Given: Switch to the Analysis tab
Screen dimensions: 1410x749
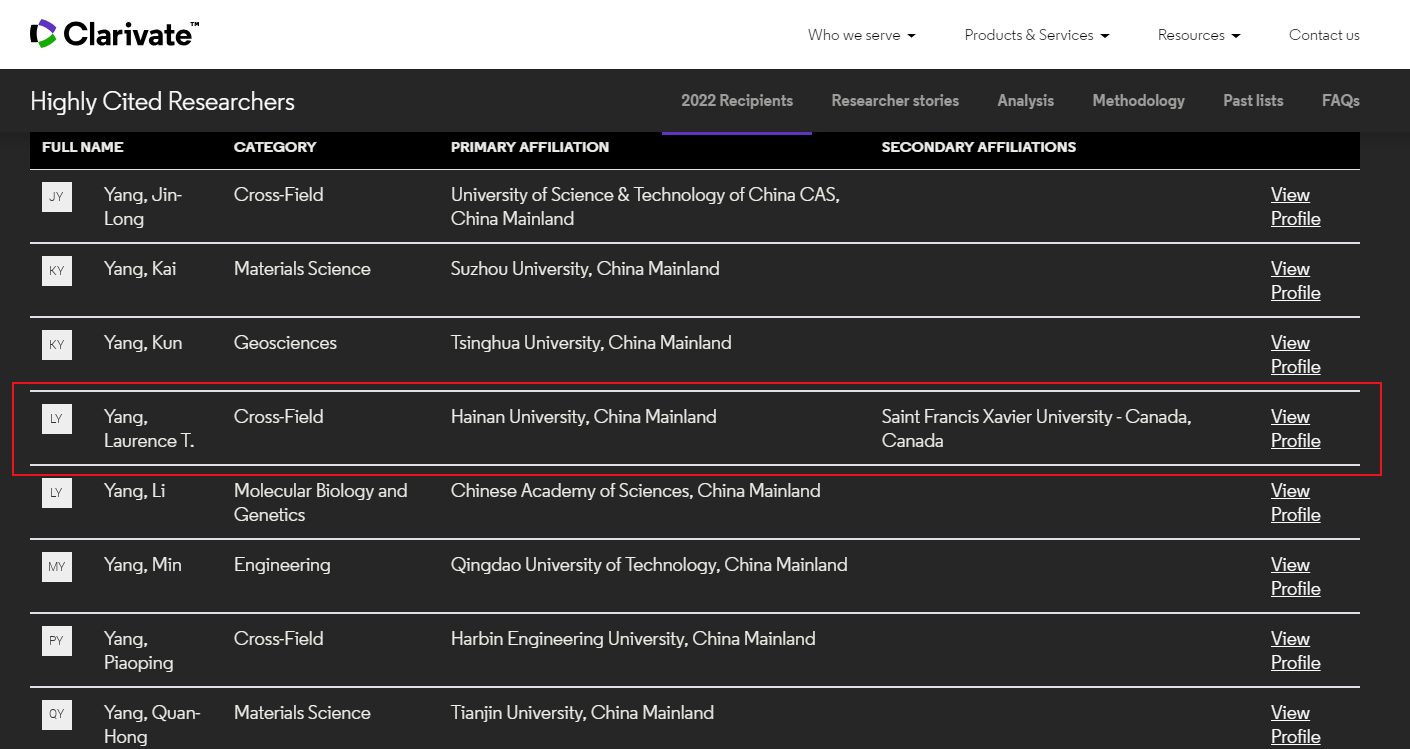Looking at the screenshot, I should (x=1025, y=101).
